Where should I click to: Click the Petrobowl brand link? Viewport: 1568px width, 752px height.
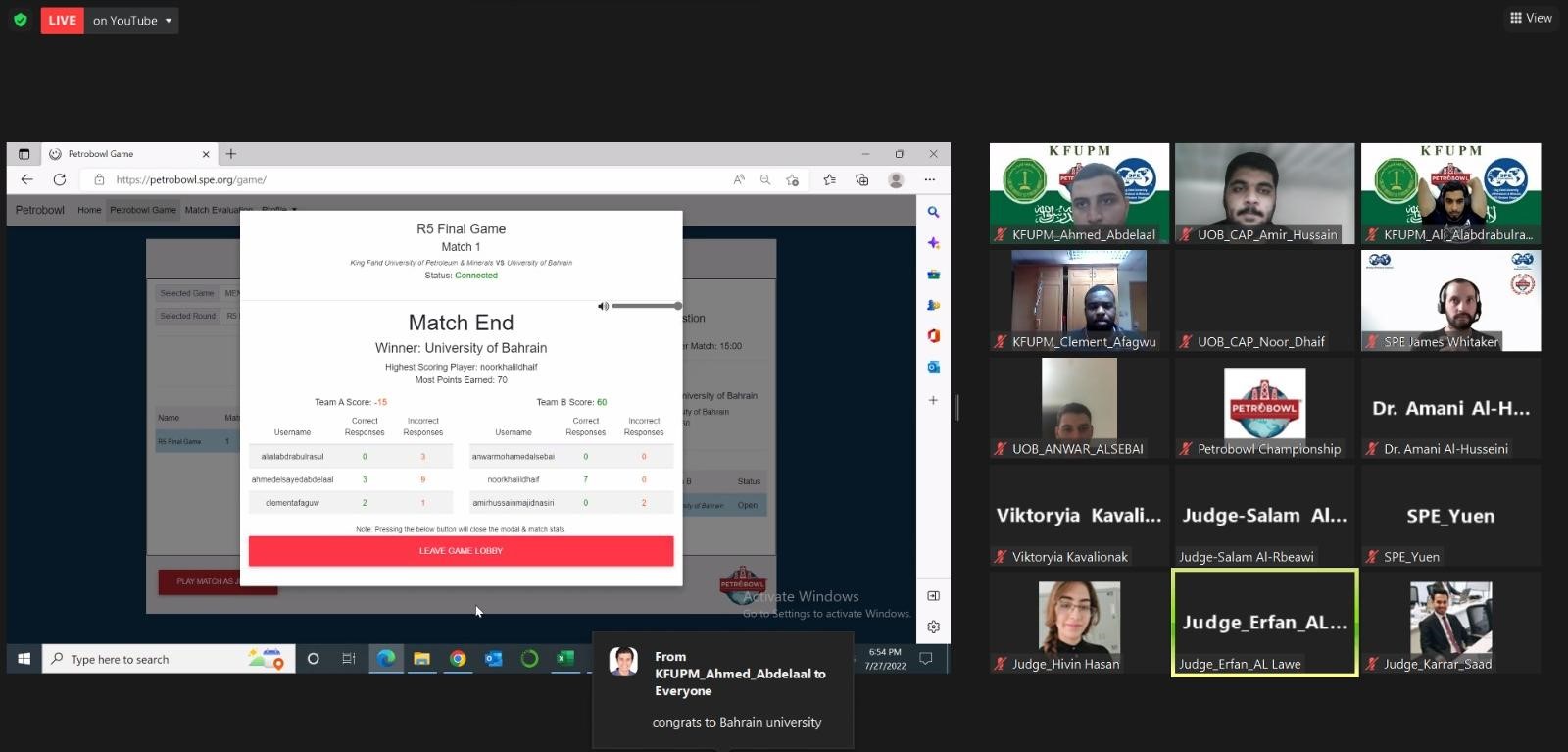pos(40,210)
